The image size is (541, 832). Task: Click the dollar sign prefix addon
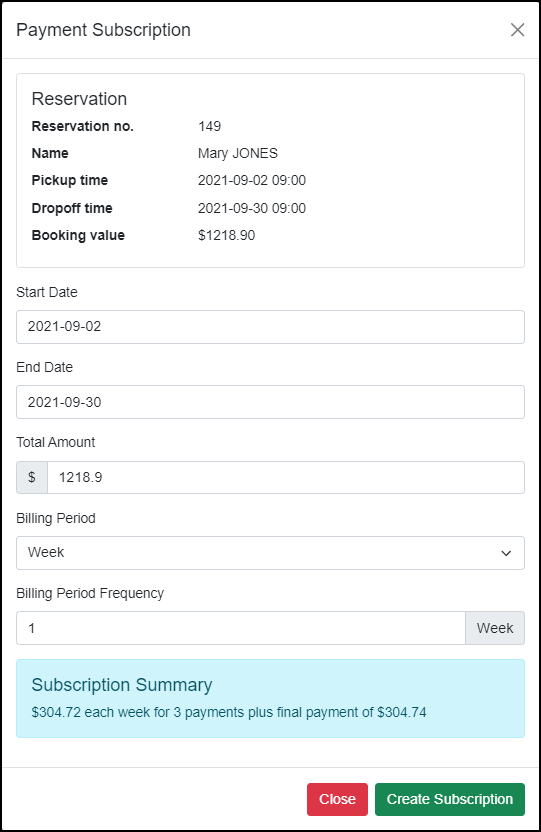32,478
